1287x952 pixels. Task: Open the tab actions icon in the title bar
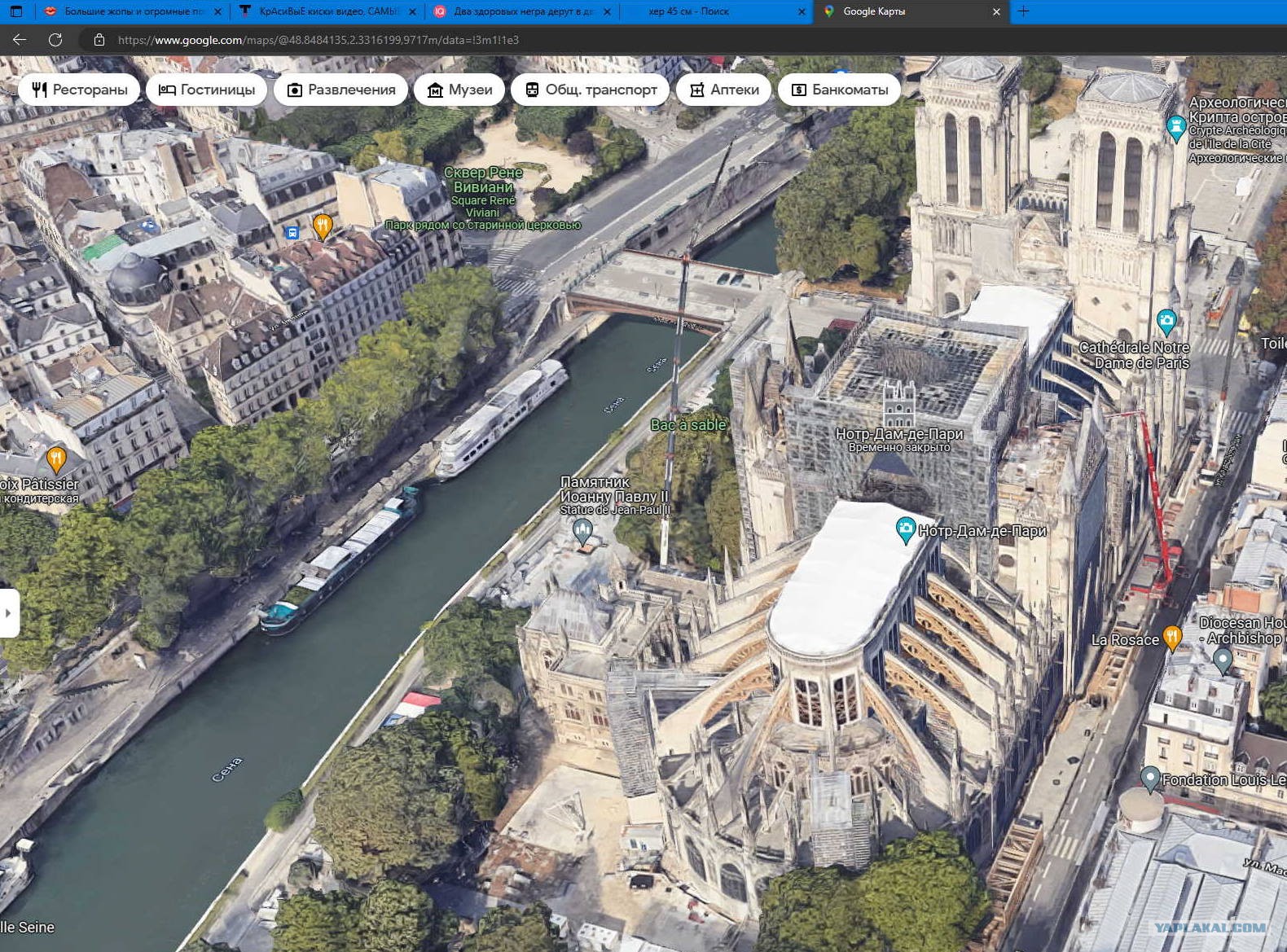(x=16, y=11)
